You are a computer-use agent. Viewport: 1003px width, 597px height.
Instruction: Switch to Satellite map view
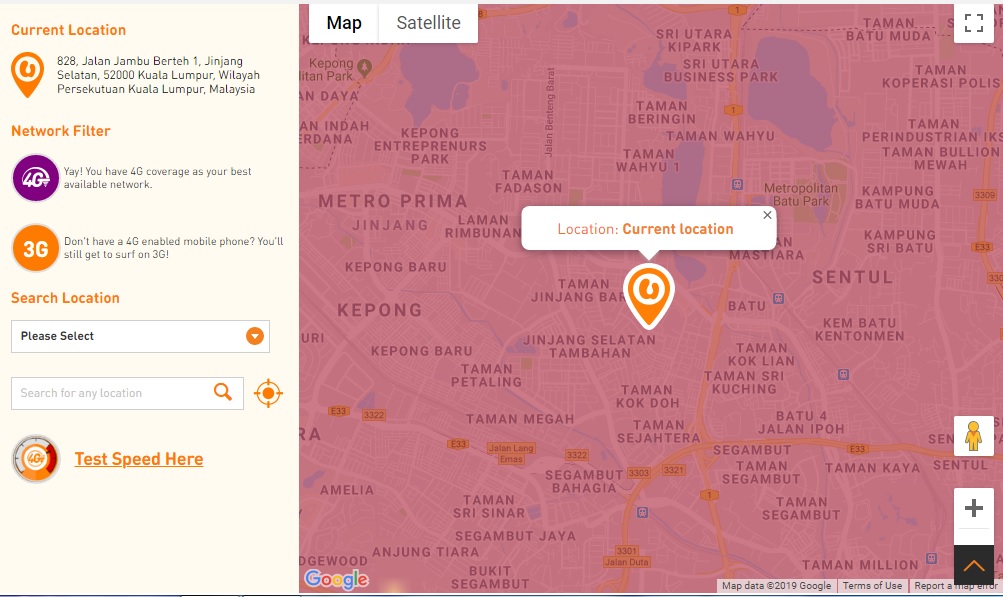pos(428,23)
